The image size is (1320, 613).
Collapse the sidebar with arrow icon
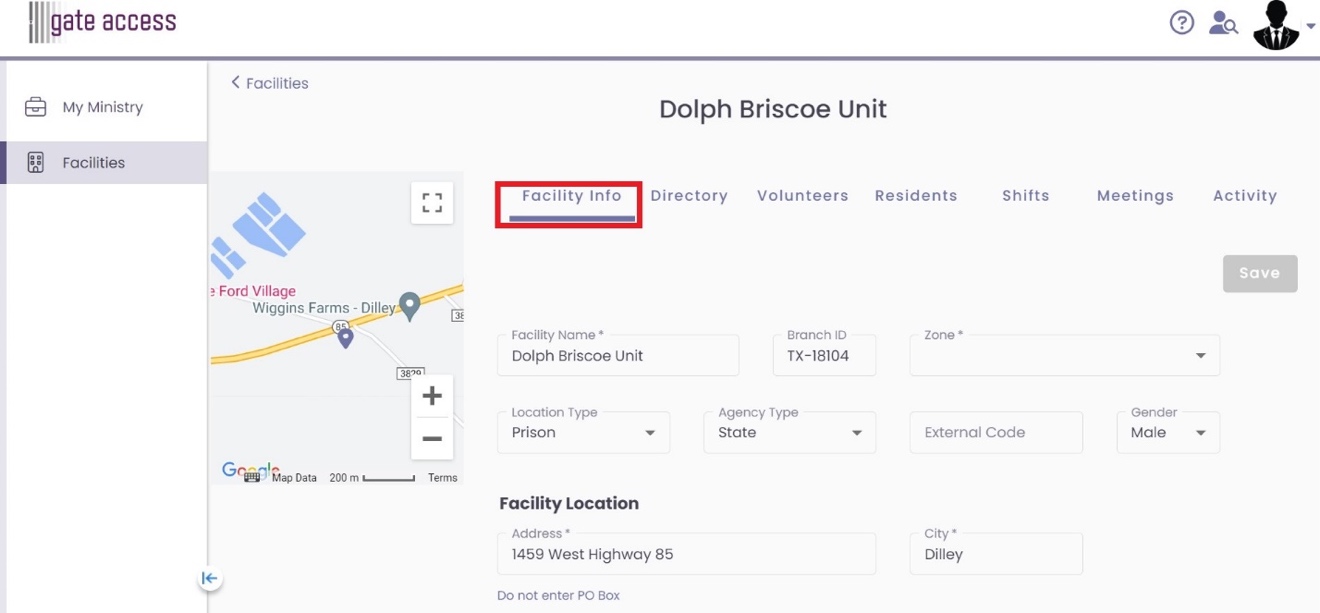209,578
